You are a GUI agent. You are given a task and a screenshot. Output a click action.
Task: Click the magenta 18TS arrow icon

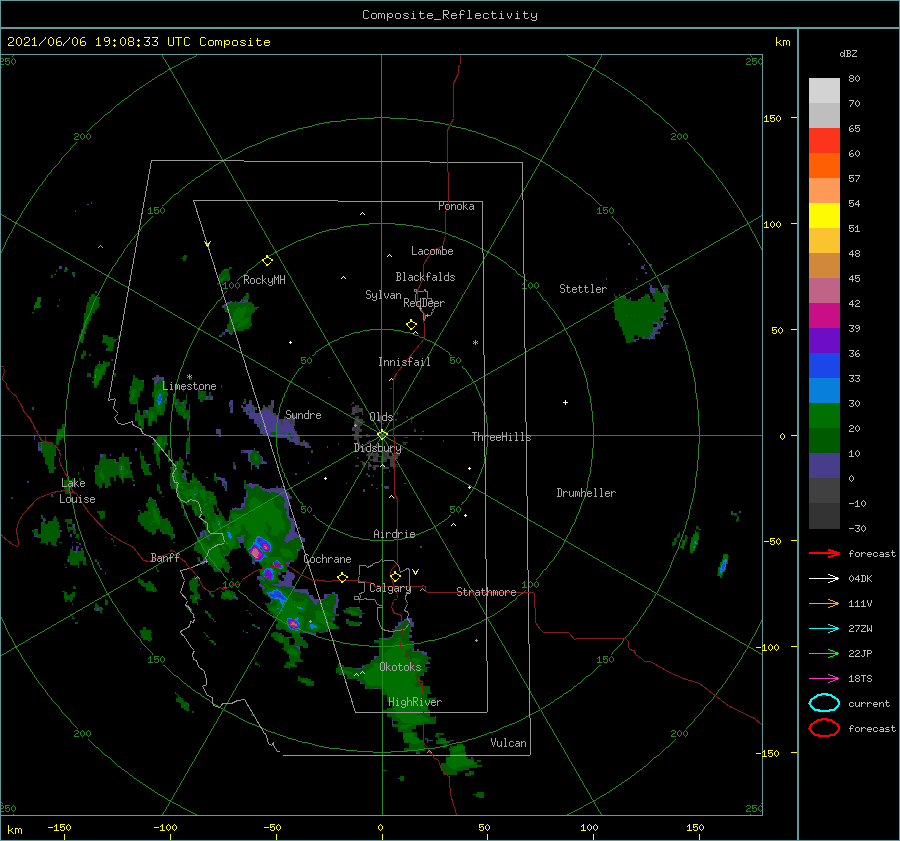(824, 679)
